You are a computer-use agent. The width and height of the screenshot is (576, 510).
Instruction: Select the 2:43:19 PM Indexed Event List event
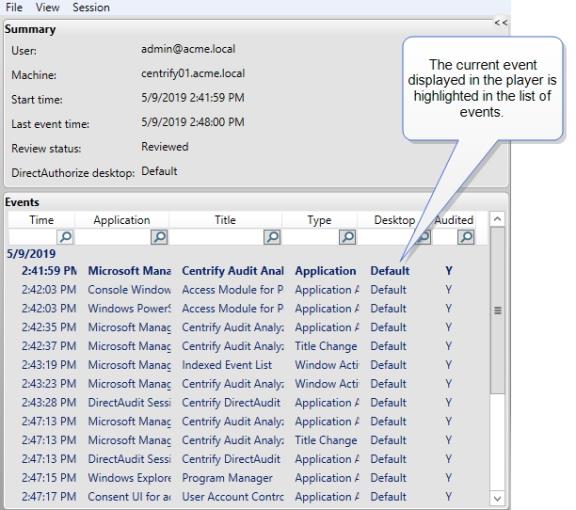(x=248, y=365)
